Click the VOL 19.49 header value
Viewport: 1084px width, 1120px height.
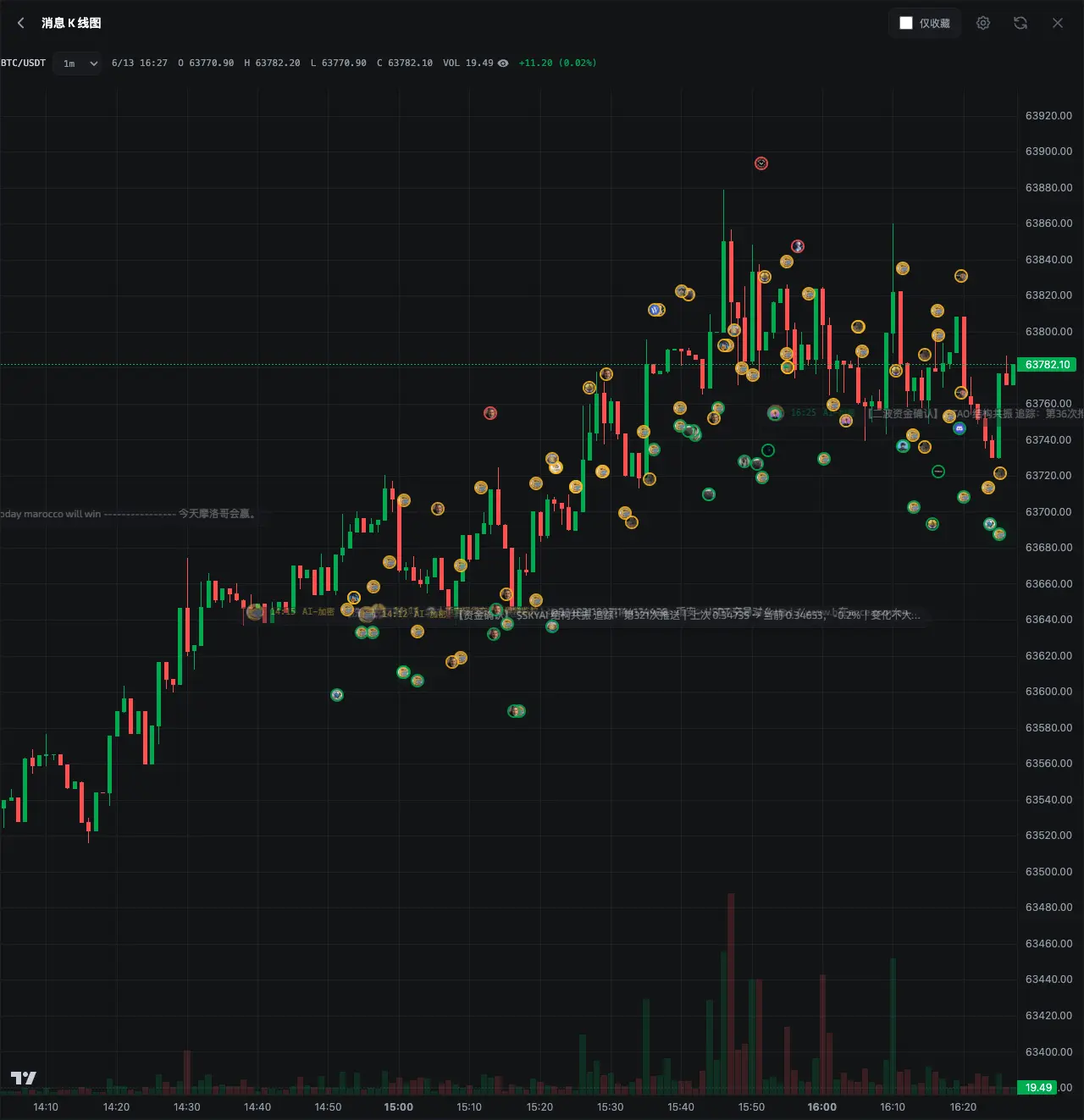click(x=468, y=63)
